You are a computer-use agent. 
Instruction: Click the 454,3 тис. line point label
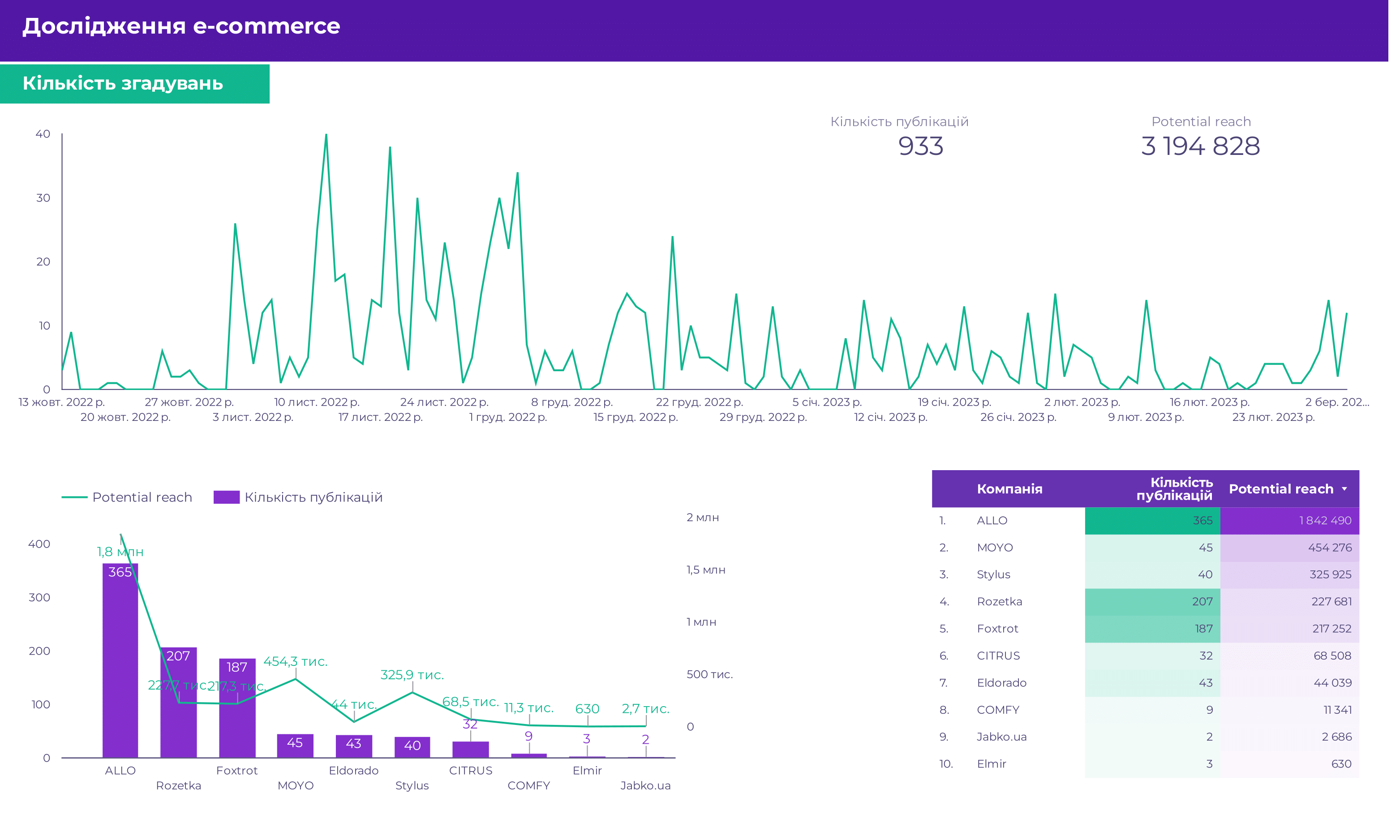click(295, 661)
